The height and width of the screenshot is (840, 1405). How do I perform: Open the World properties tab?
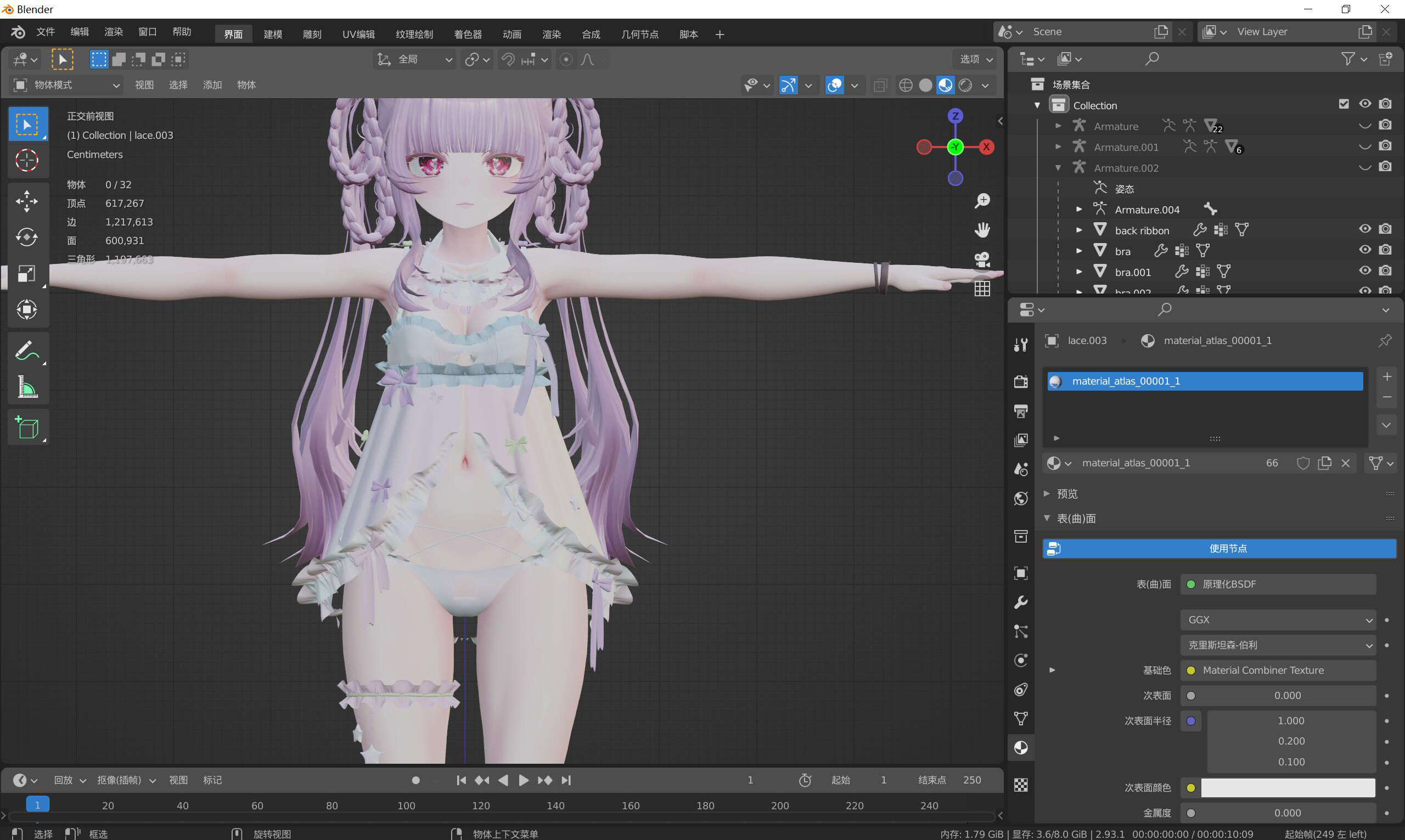coord(1021,498)
